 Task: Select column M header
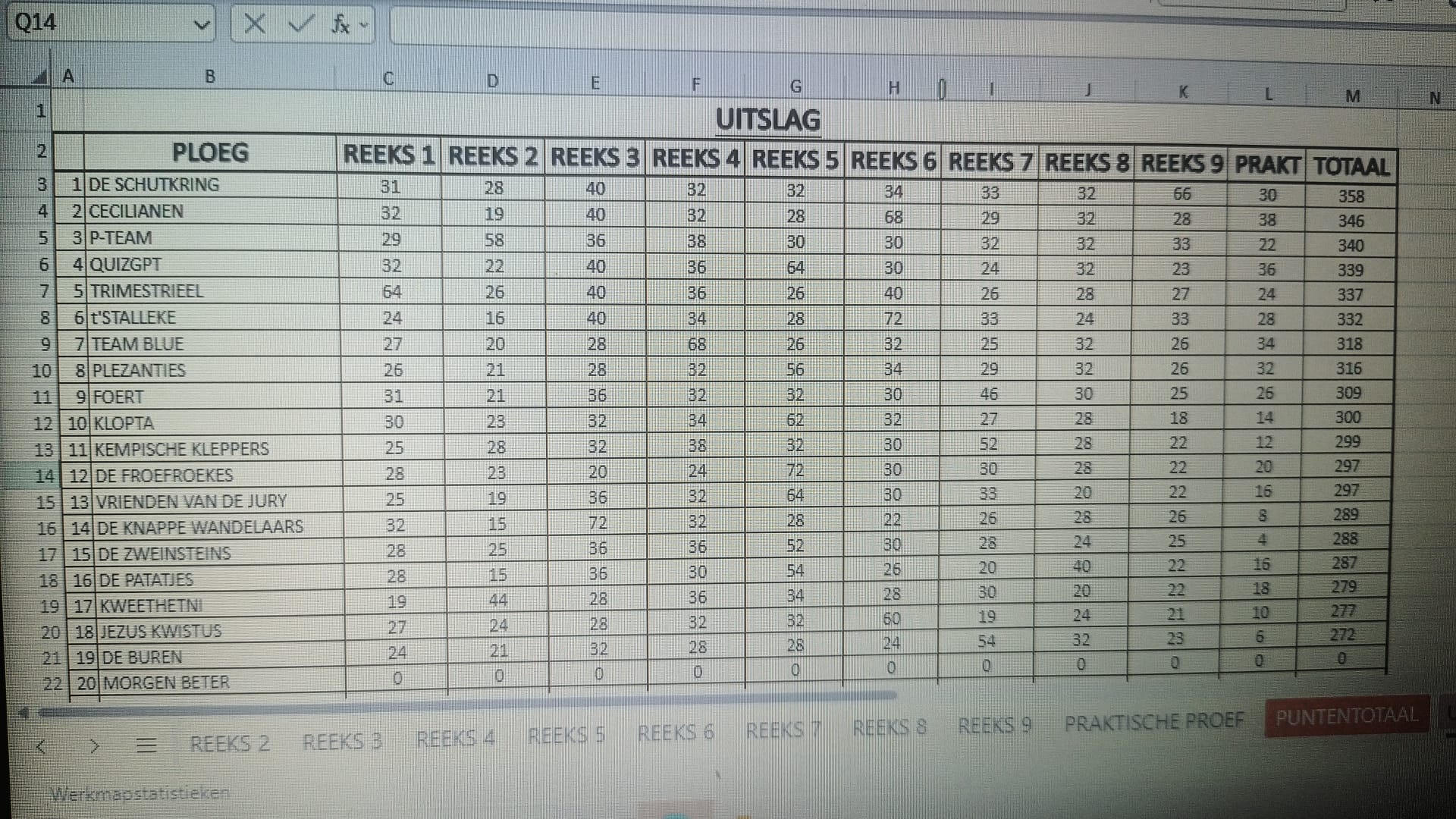click(x=1352, y=96)
